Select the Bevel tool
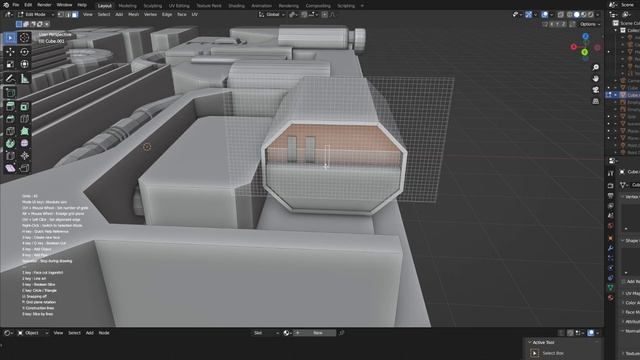640x360 pixels. (x=10, y=119)
